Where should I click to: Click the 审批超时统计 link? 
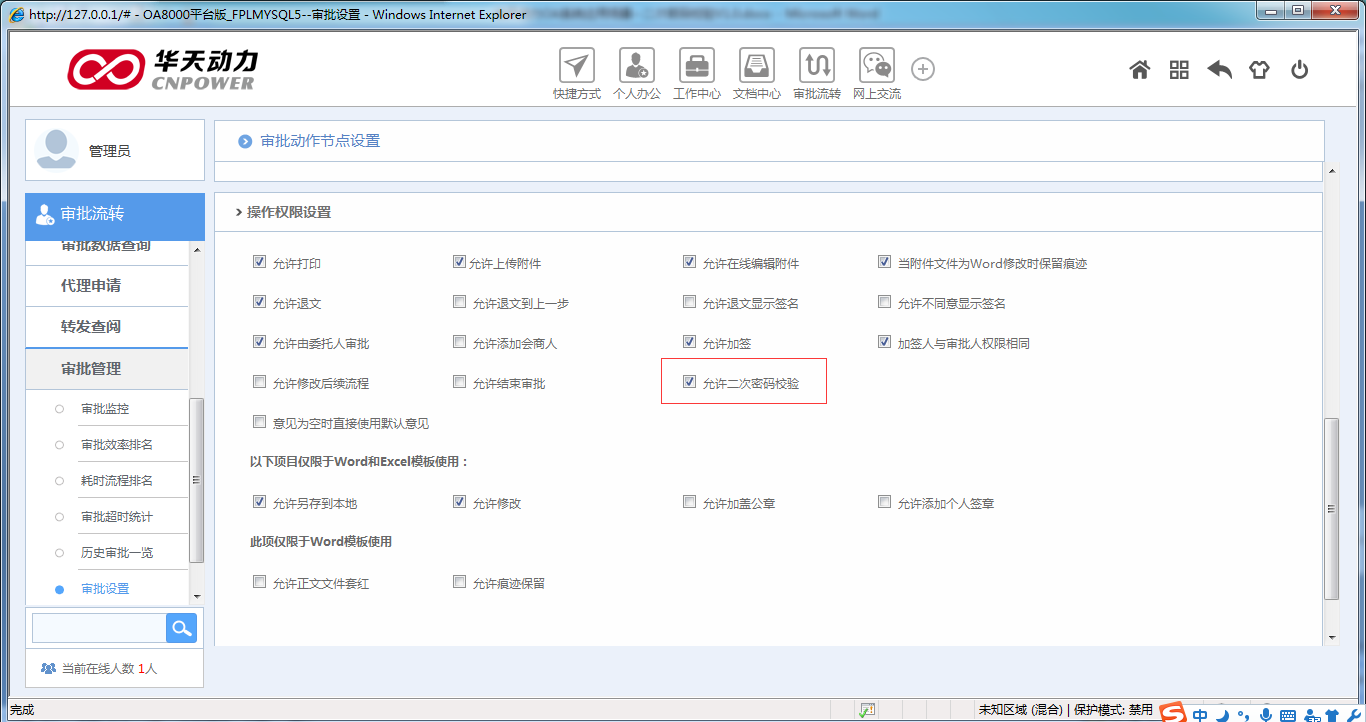117,517
